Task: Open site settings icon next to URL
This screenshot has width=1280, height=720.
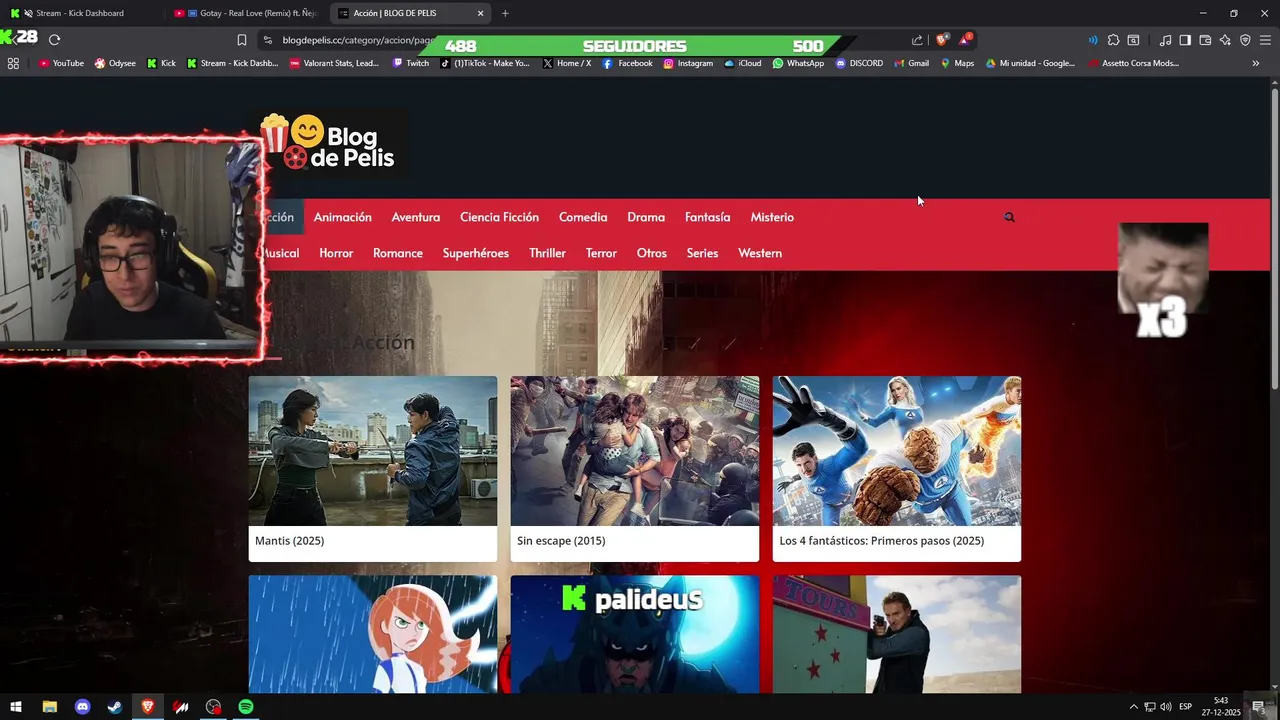Action: (x=267, y=40)
